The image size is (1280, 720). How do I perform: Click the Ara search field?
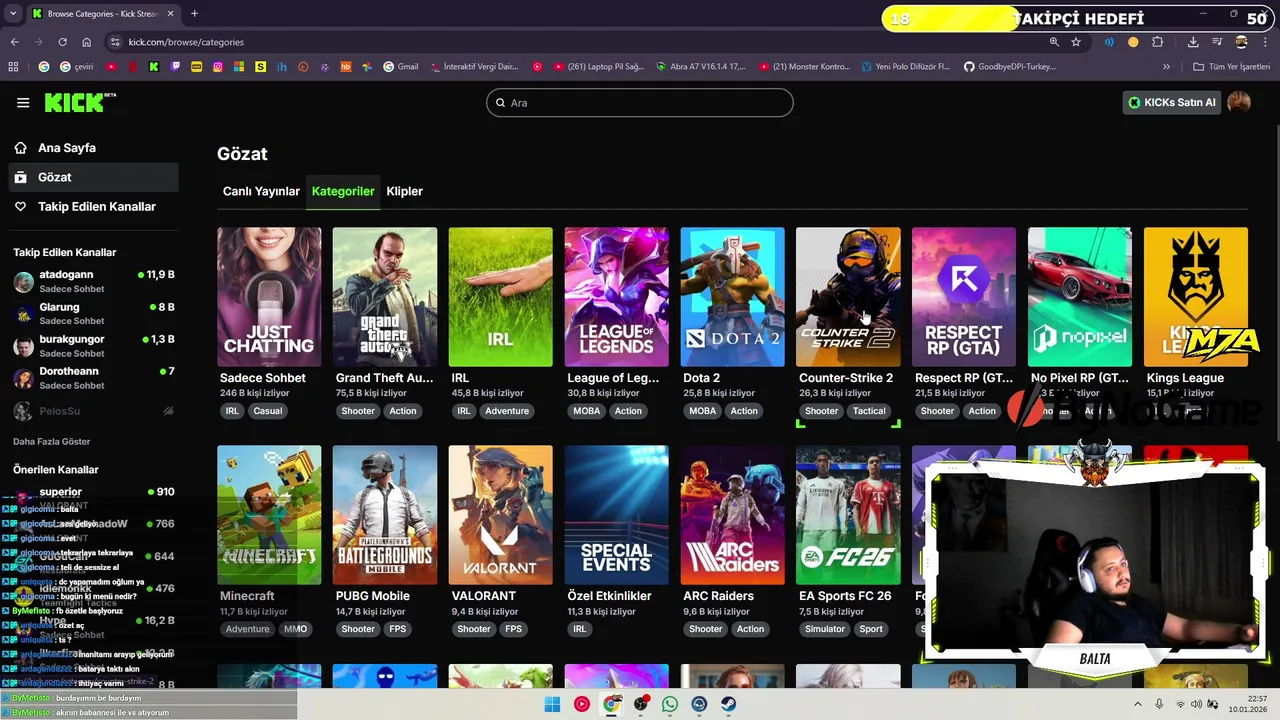(640, 103)
